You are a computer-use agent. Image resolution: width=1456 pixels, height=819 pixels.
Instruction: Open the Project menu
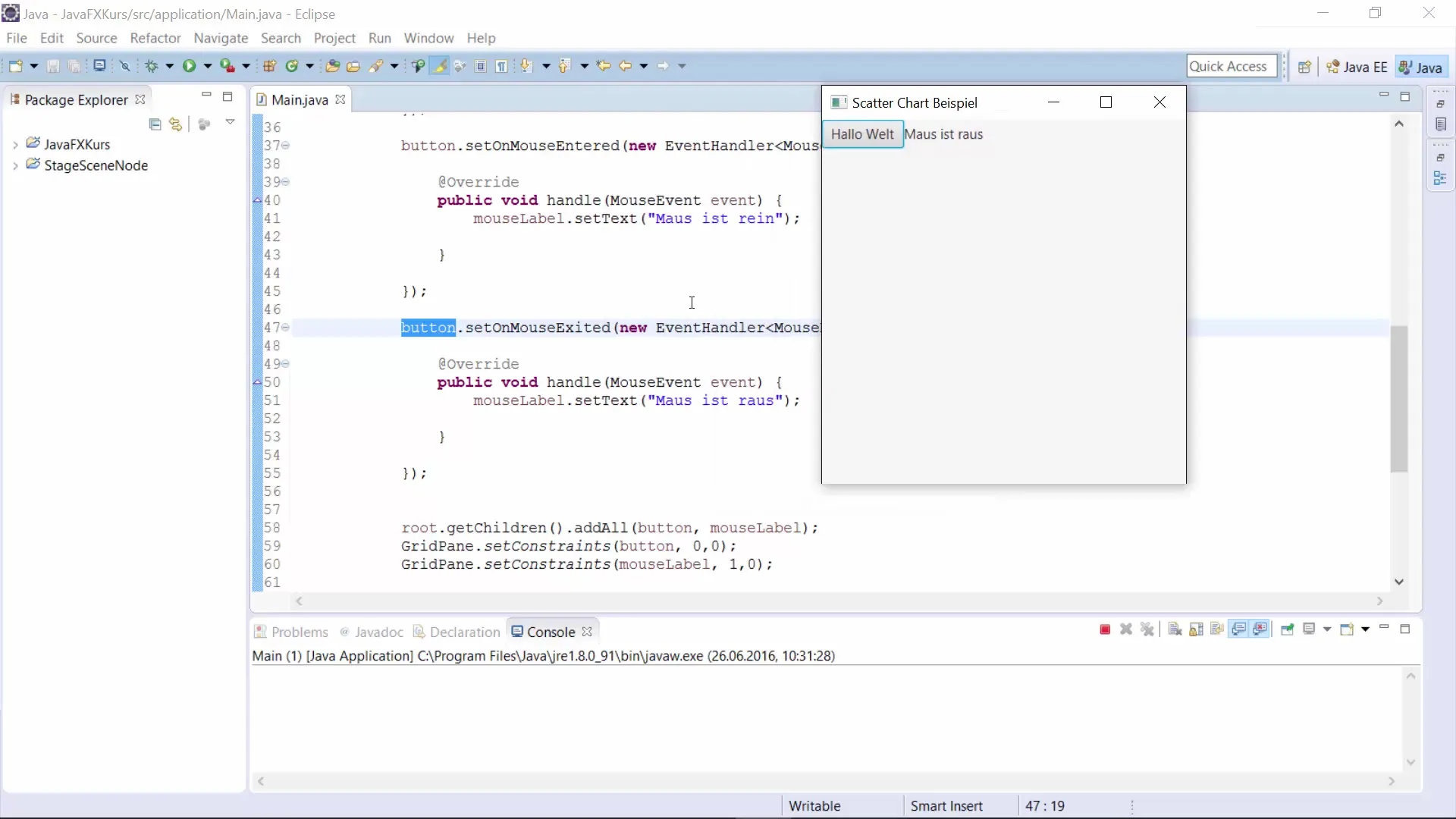coord(334,38)
